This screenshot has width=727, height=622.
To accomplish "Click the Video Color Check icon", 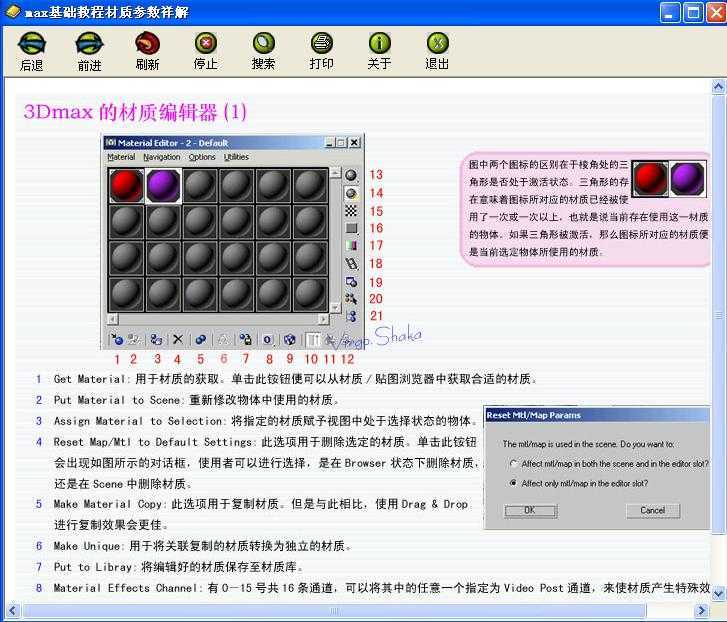I will click(351, 246).
